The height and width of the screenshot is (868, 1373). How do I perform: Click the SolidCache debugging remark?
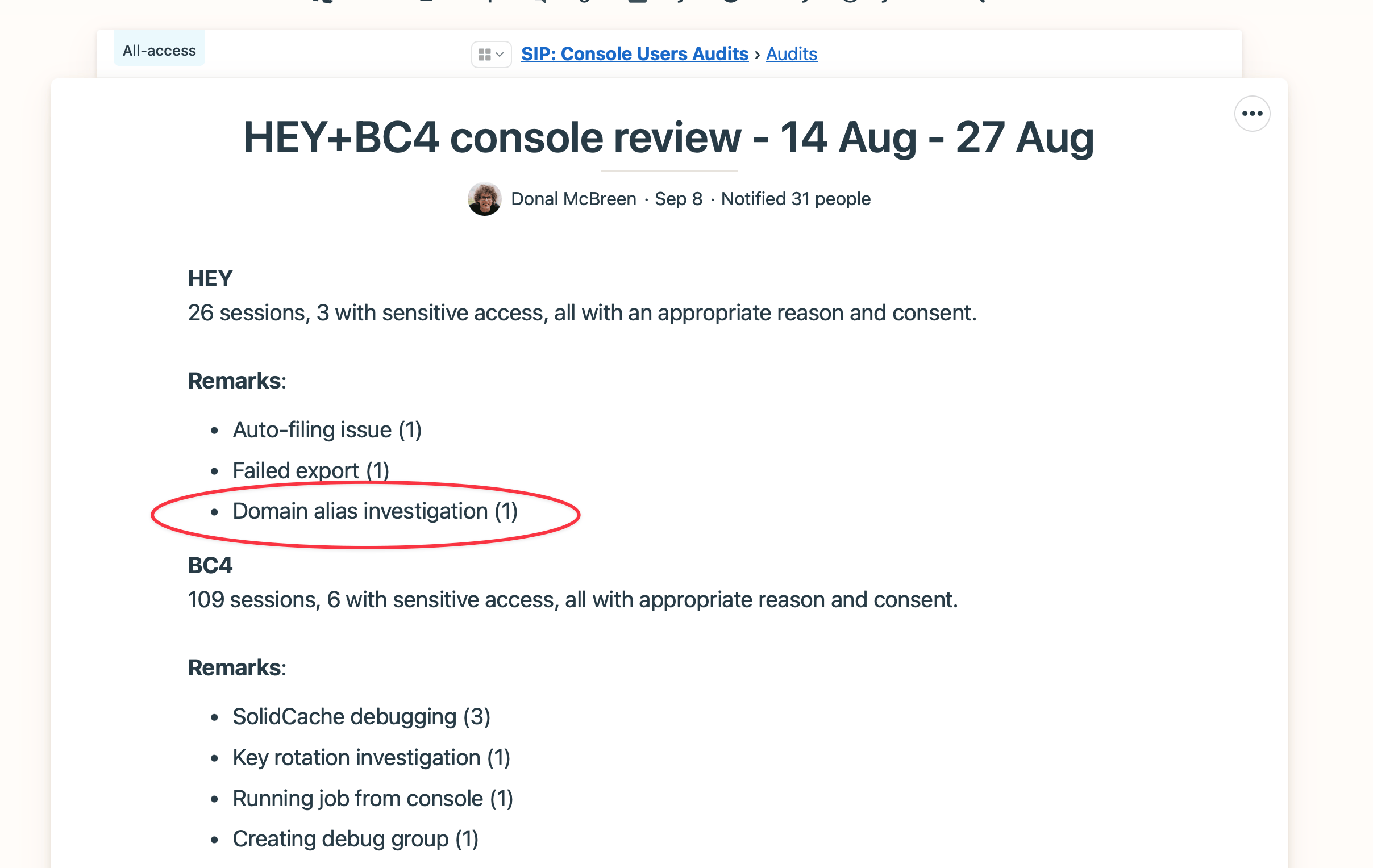tap(361, 716)
